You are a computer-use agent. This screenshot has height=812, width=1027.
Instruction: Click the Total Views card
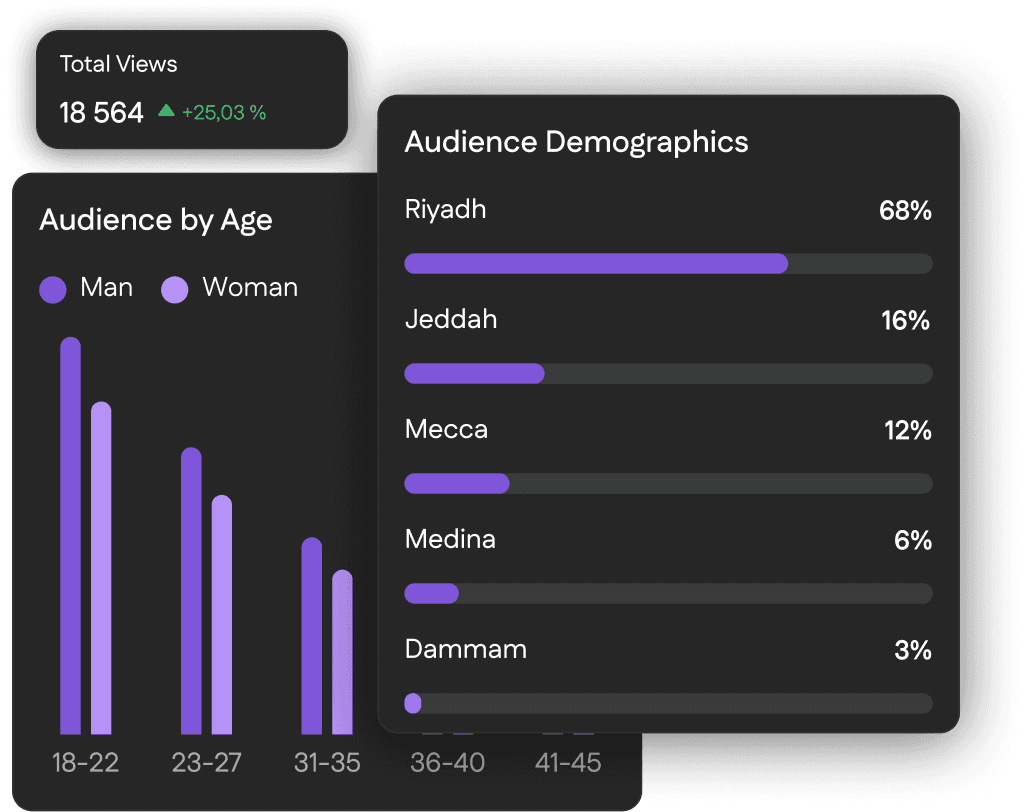pyautogui.click(x=192, y=89)
